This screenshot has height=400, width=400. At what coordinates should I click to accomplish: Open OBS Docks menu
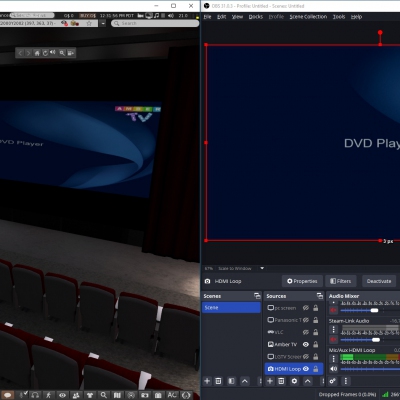[x=256, y=17]
